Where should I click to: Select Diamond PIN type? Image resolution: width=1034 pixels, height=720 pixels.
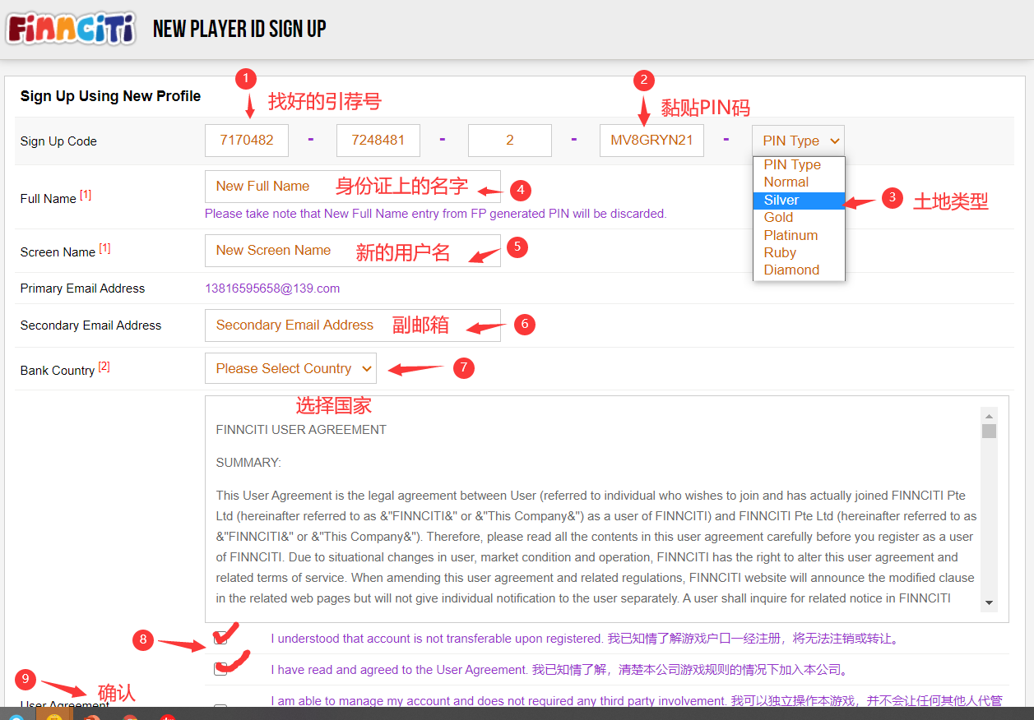coord(799,270)
